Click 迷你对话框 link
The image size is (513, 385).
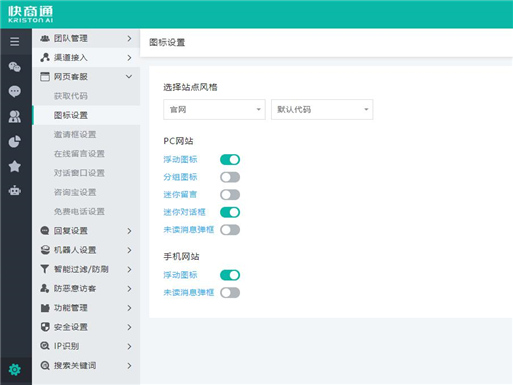[x=184, y=212]
